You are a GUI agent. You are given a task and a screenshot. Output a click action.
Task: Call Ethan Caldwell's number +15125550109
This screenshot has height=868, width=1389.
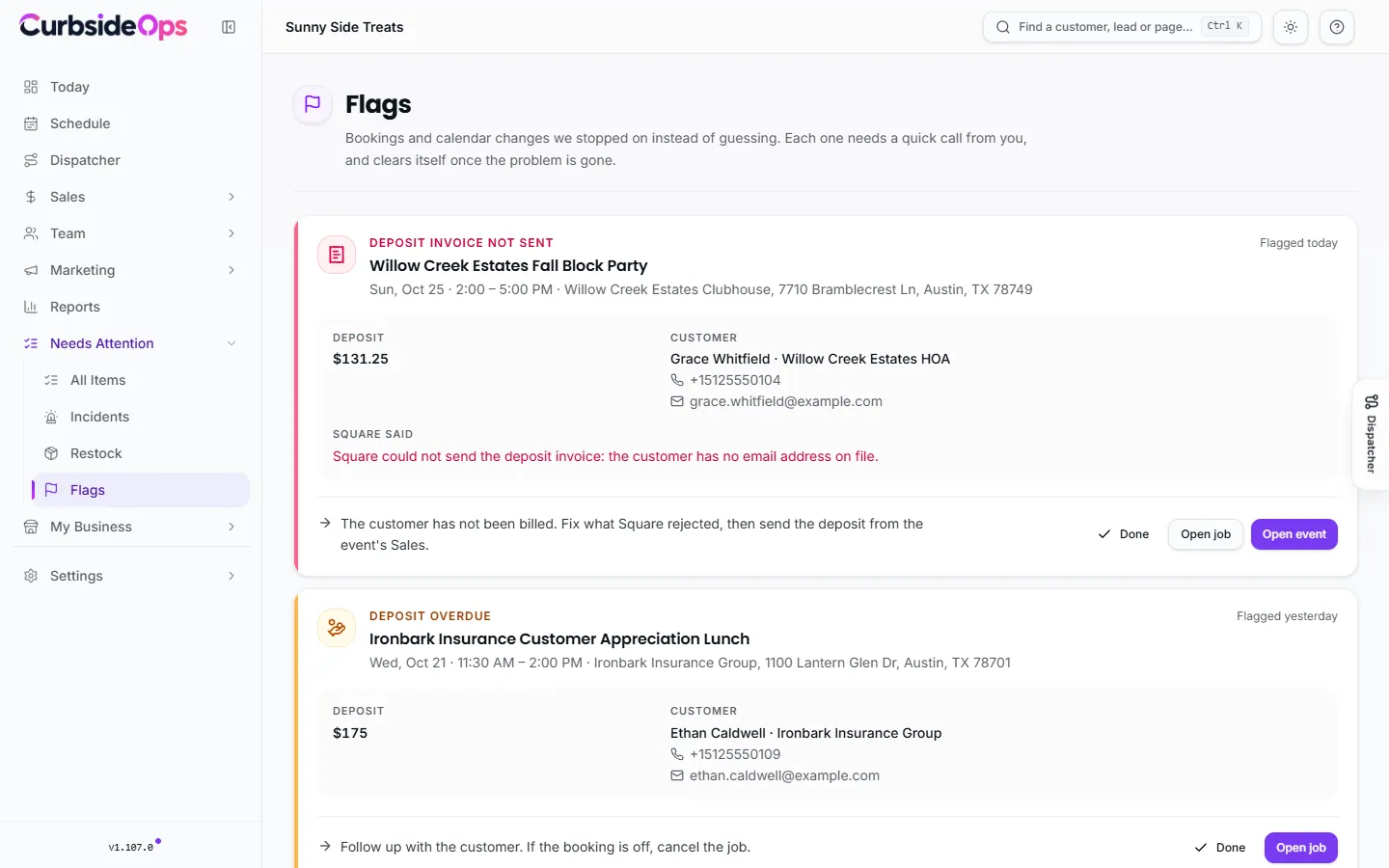(x=735, y=754)
